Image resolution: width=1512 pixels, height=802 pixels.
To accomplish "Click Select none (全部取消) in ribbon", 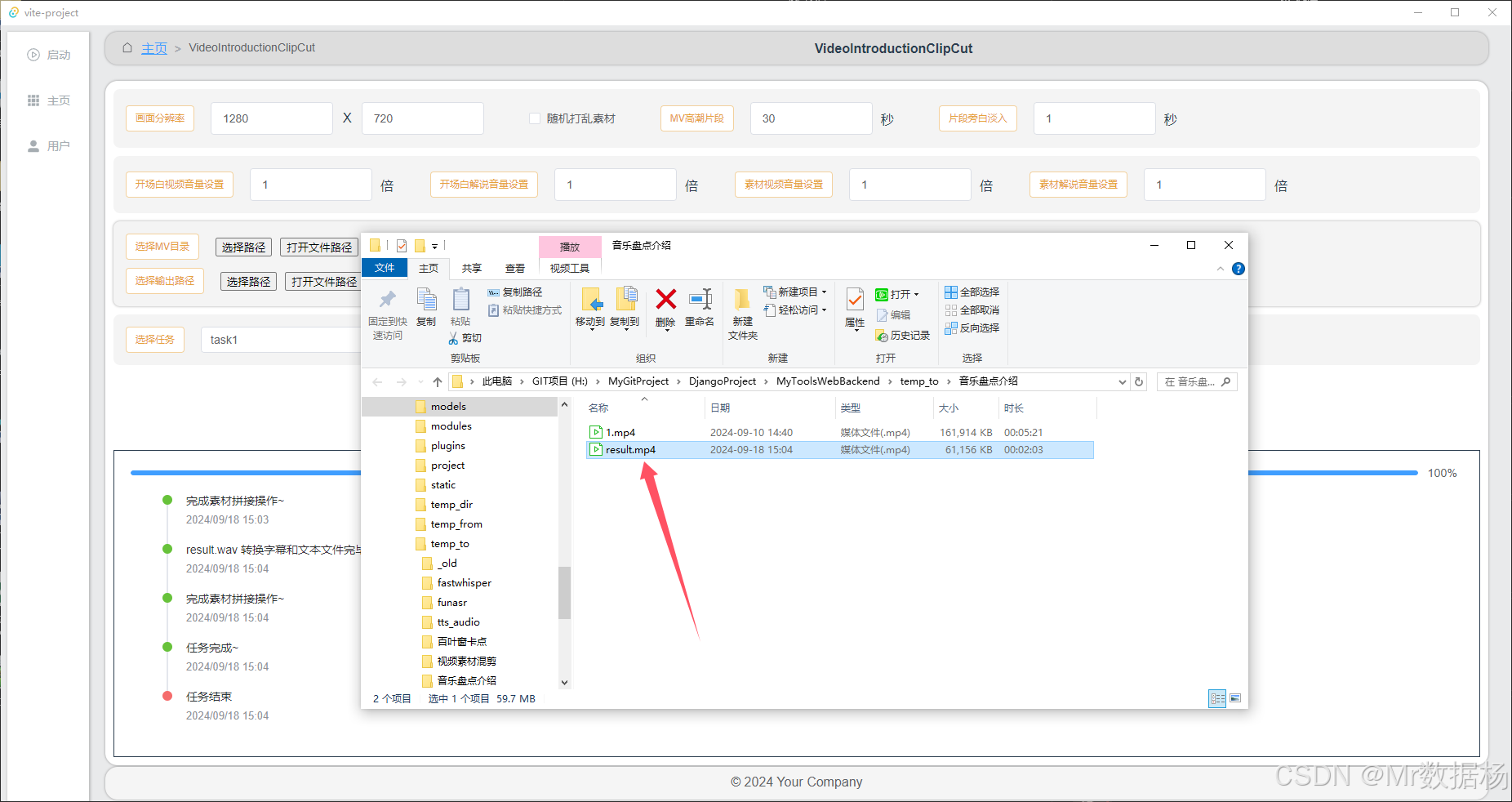I will tap(972, 310).
